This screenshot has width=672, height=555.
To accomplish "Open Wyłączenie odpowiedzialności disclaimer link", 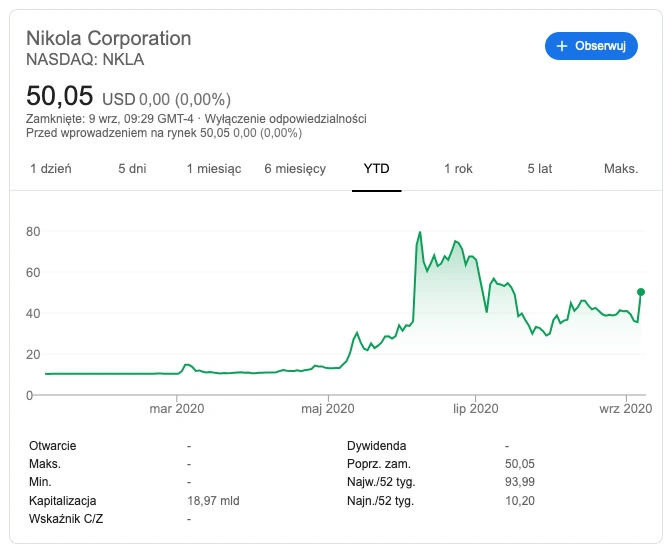I will [x=285, y=119].
